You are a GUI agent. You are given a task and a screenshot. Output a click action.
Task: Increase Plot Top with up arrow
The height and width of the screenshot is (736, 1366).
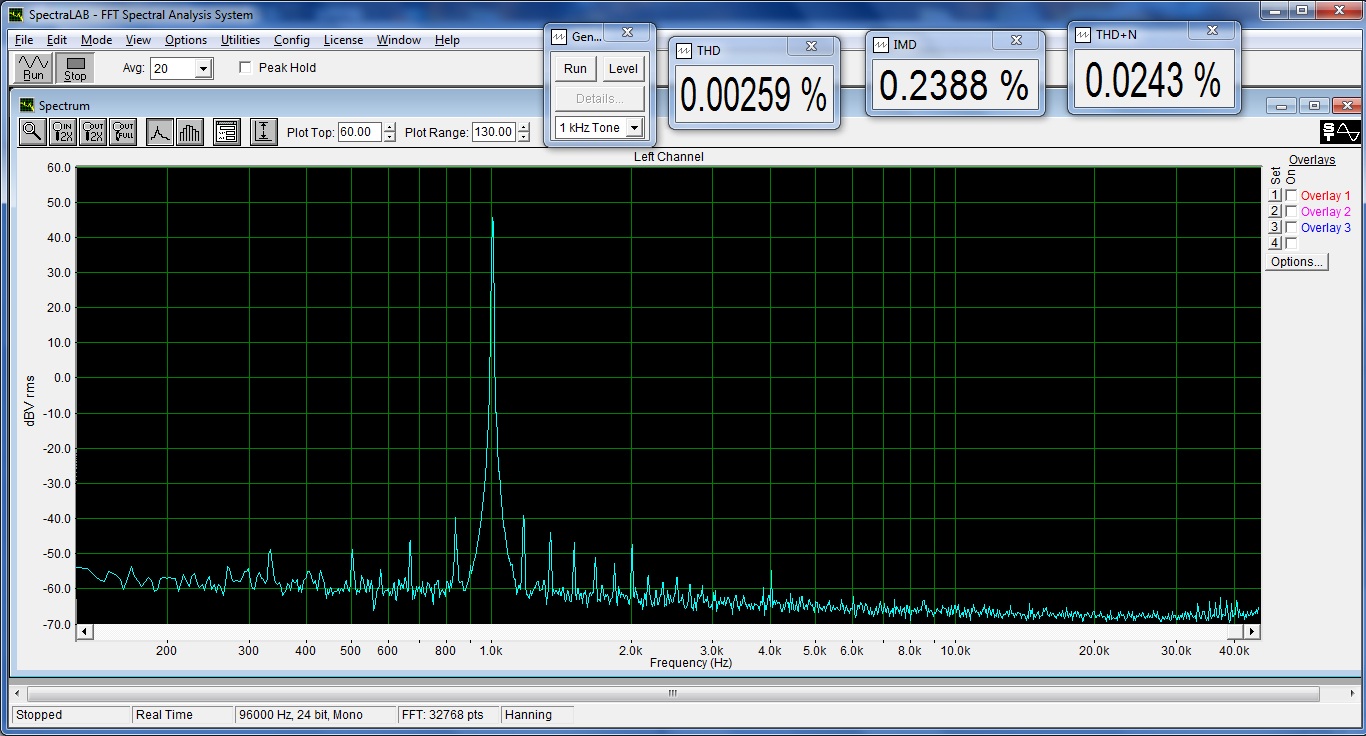390,126
